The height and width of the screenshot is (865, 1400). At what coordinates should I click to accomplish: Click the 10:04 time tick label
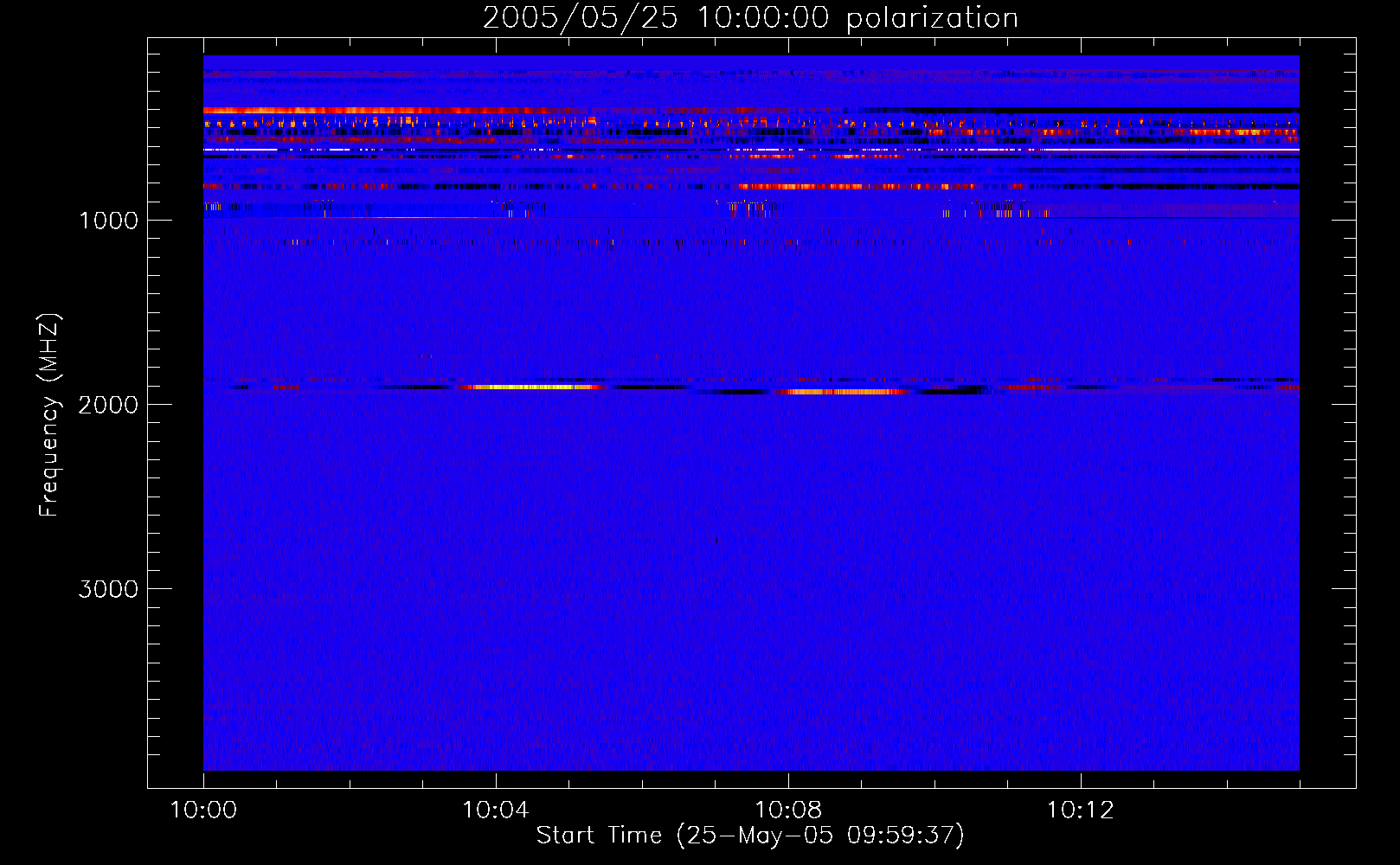tap(496, 811)
